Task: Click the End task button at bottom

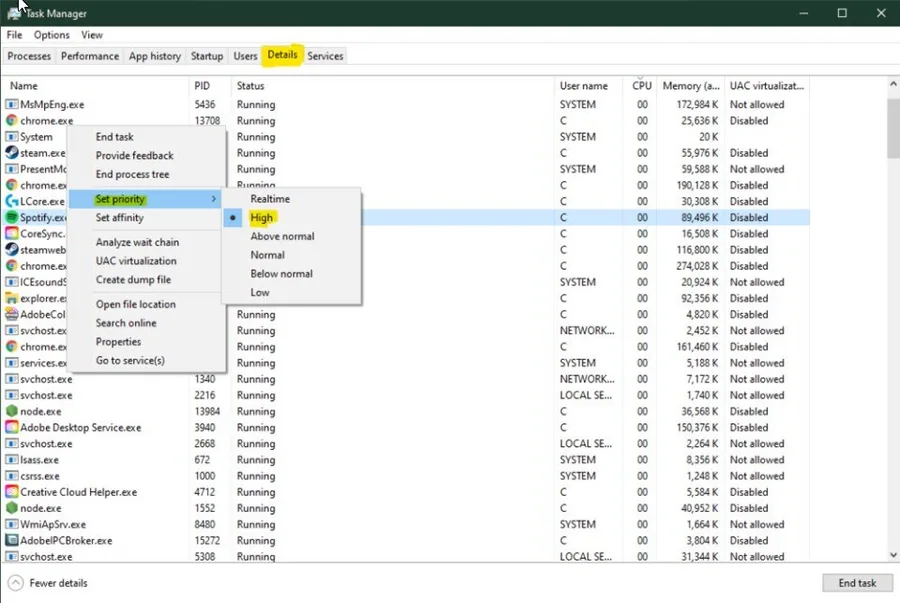Action: 857,583
